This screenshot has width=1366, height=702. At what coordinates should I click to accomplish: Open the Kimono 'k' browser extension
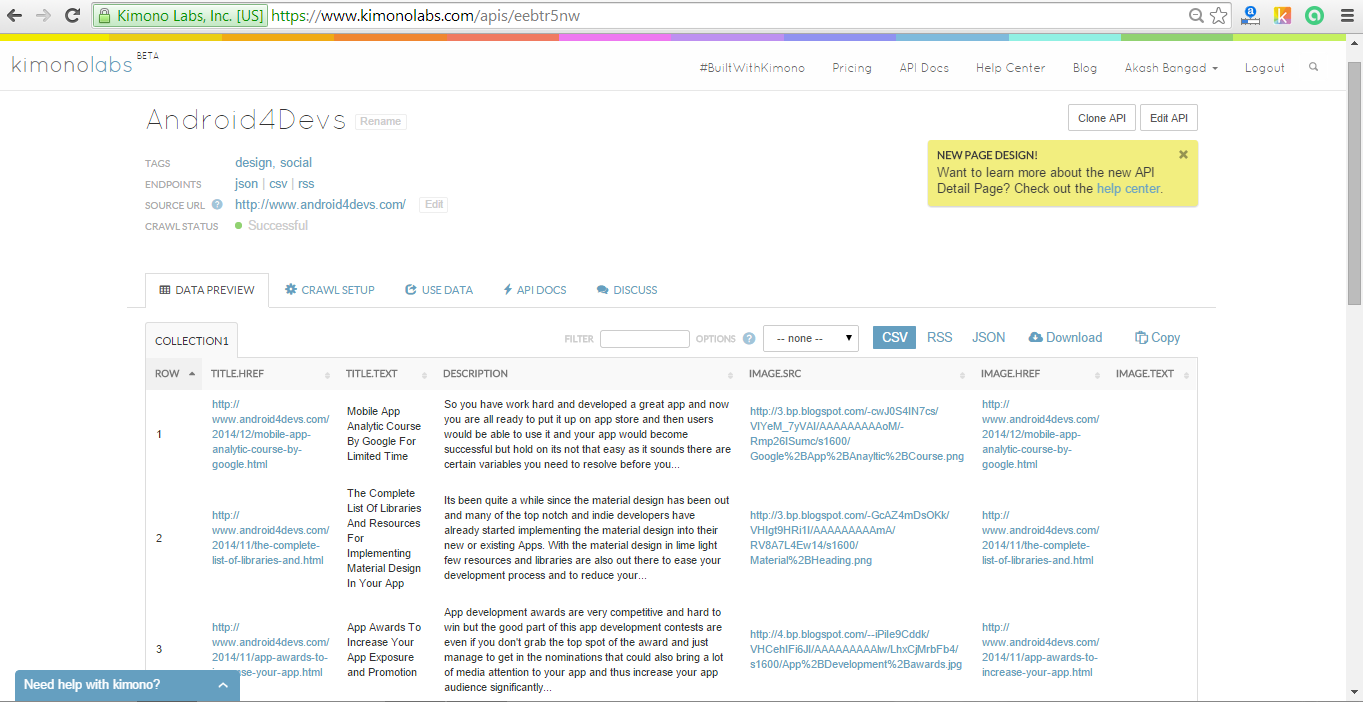point(1282,15)
